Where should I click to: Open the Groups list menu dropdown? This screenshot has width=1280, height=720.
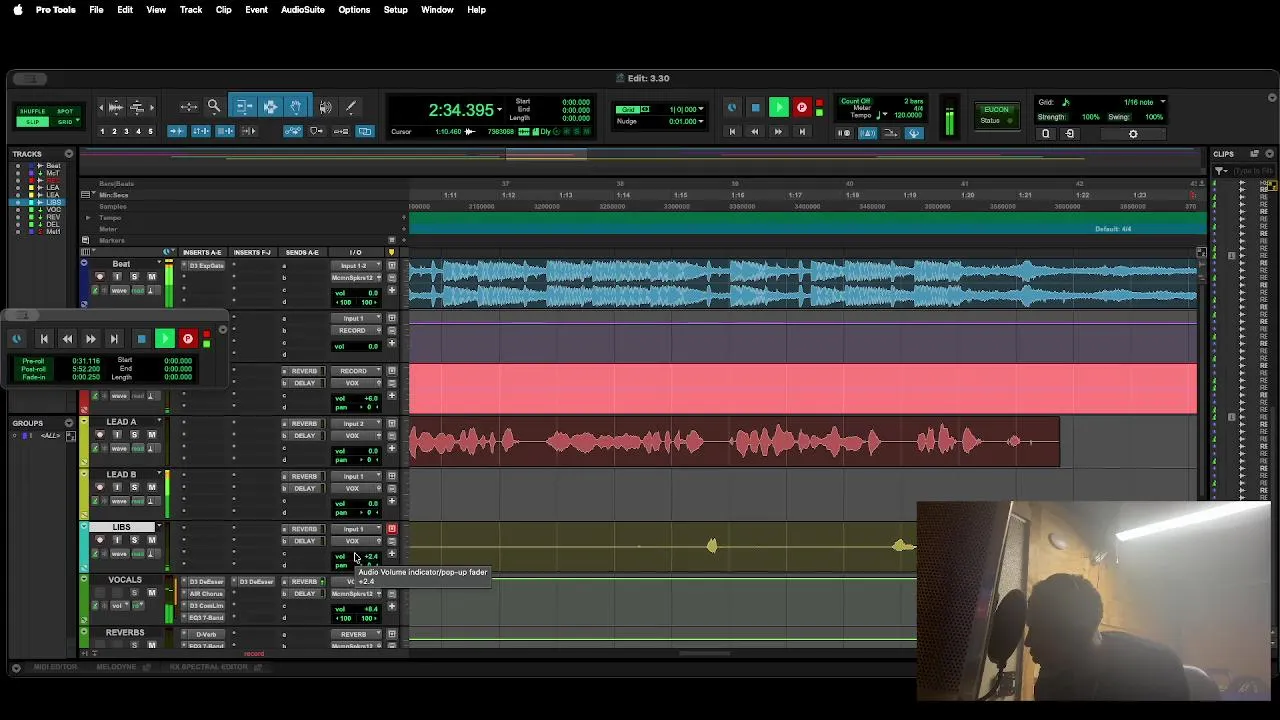click(x=69, y=423)
